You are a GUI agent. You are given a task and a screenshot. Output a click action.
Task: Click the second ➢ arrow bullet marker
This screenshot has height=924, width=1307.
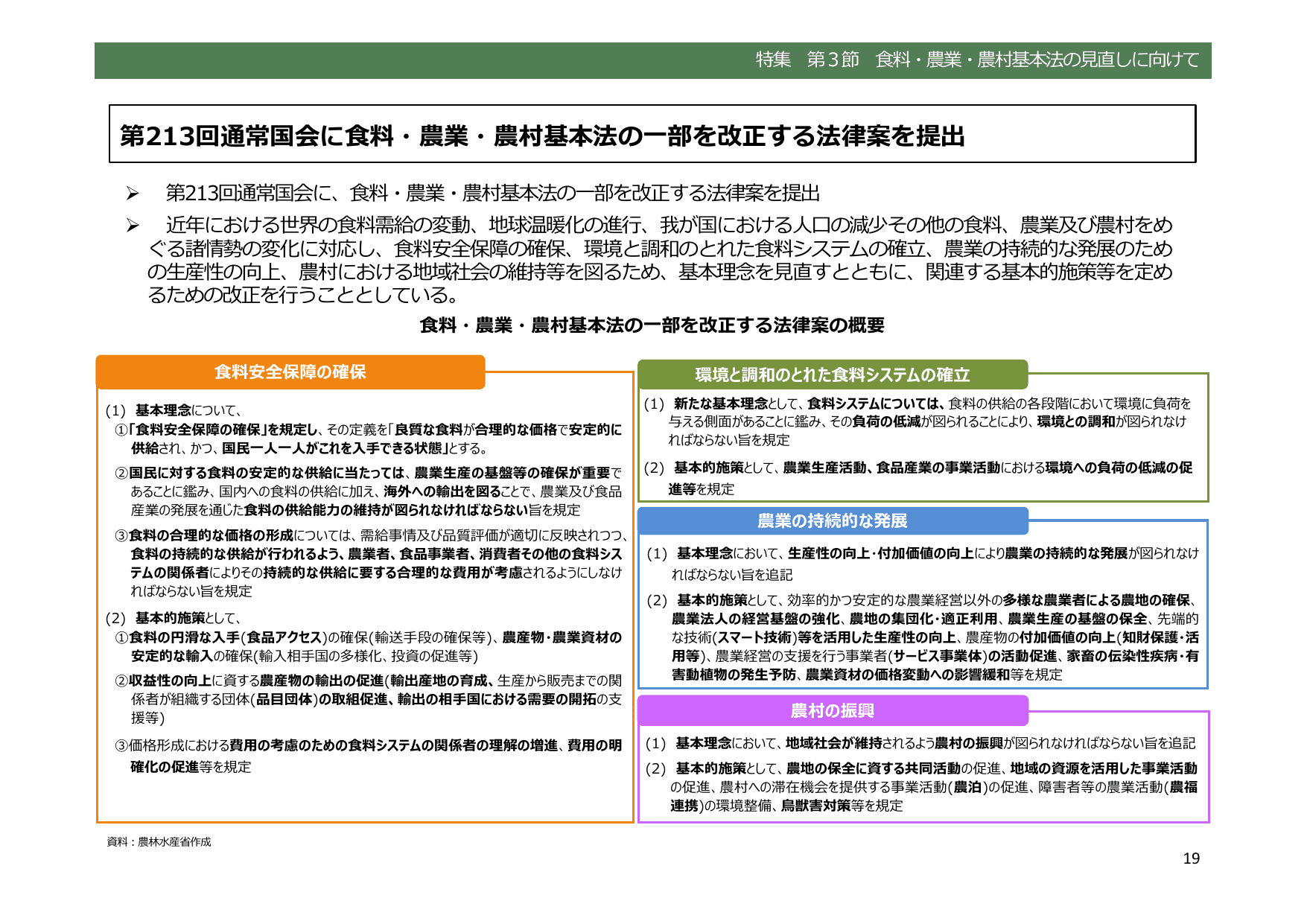coord(131,225)
